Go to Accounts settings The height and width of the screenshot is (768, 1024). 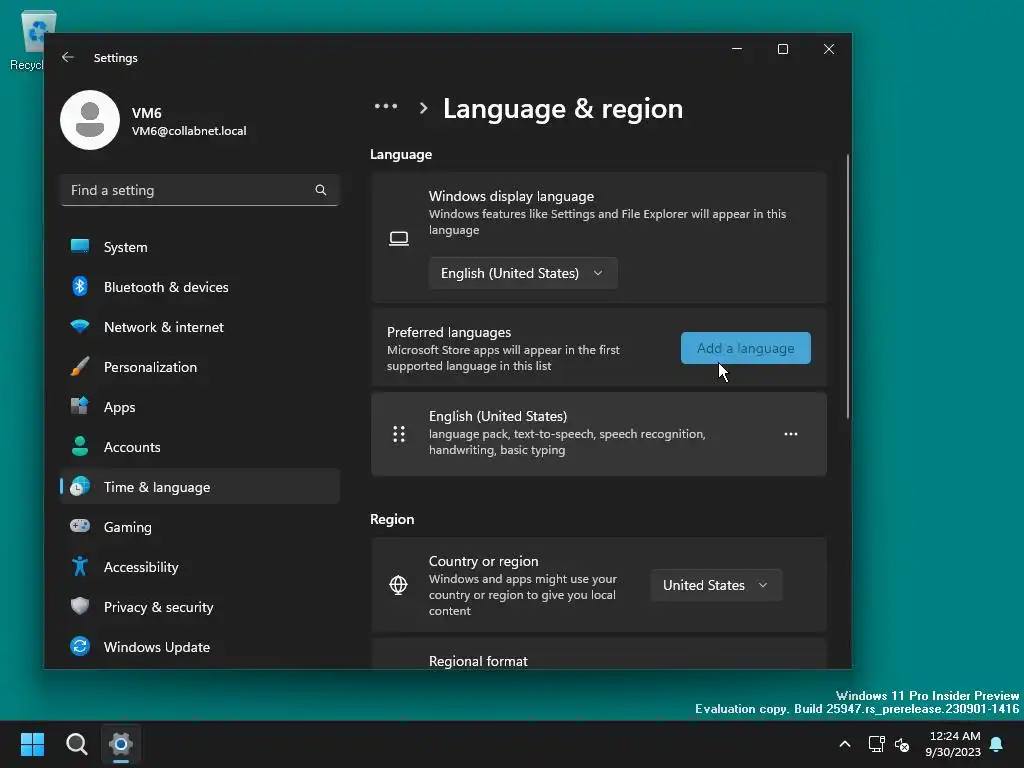200,447
